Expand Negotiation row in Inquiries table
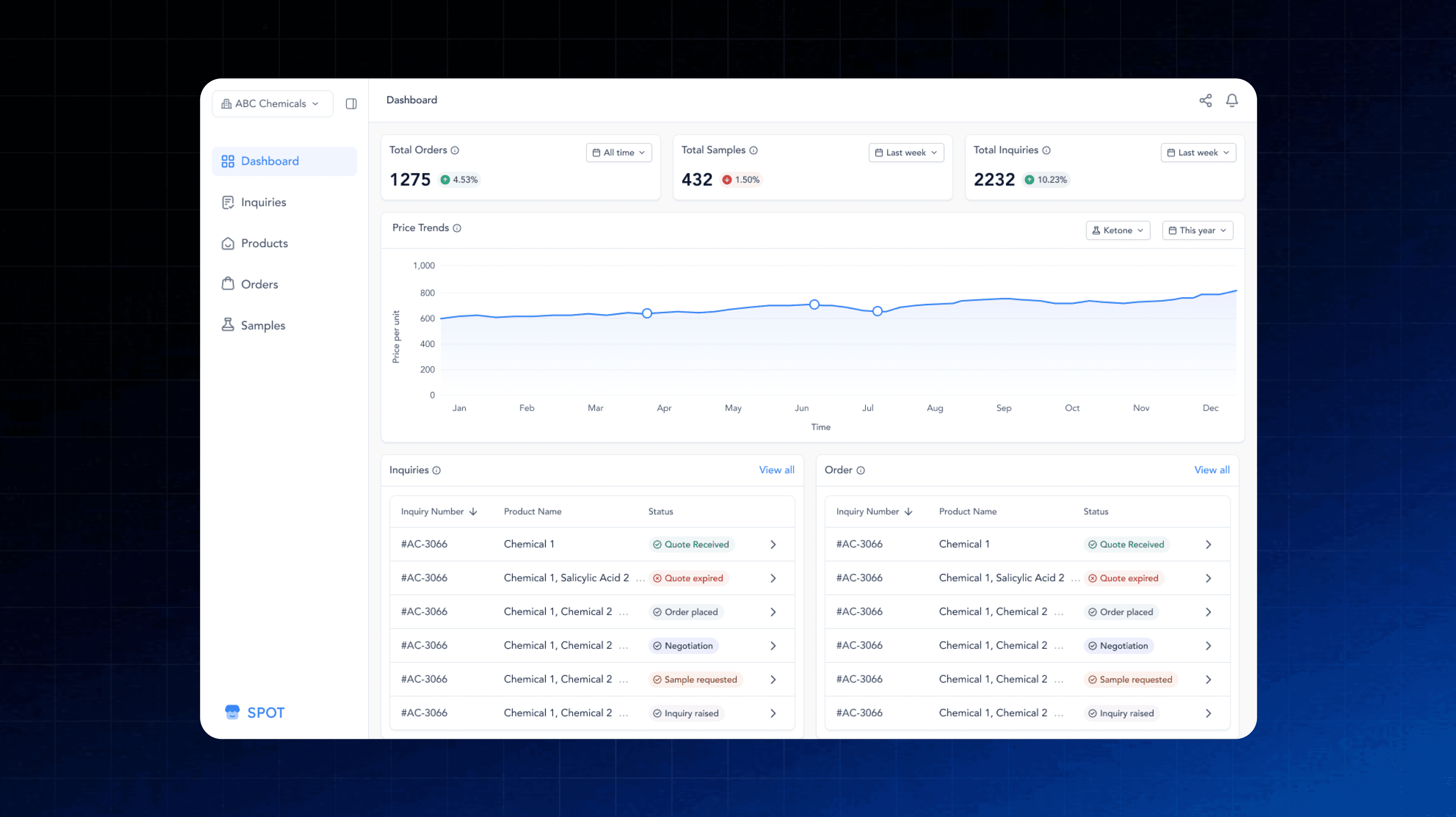 773,646
